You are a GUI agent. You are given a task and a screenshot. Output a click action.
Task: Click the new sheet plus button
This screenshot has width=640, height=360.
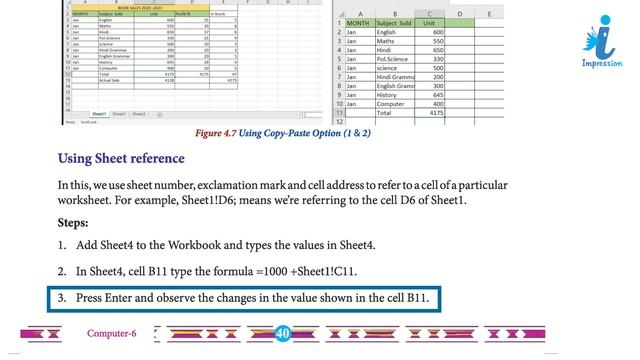click(x=160, y=115)
